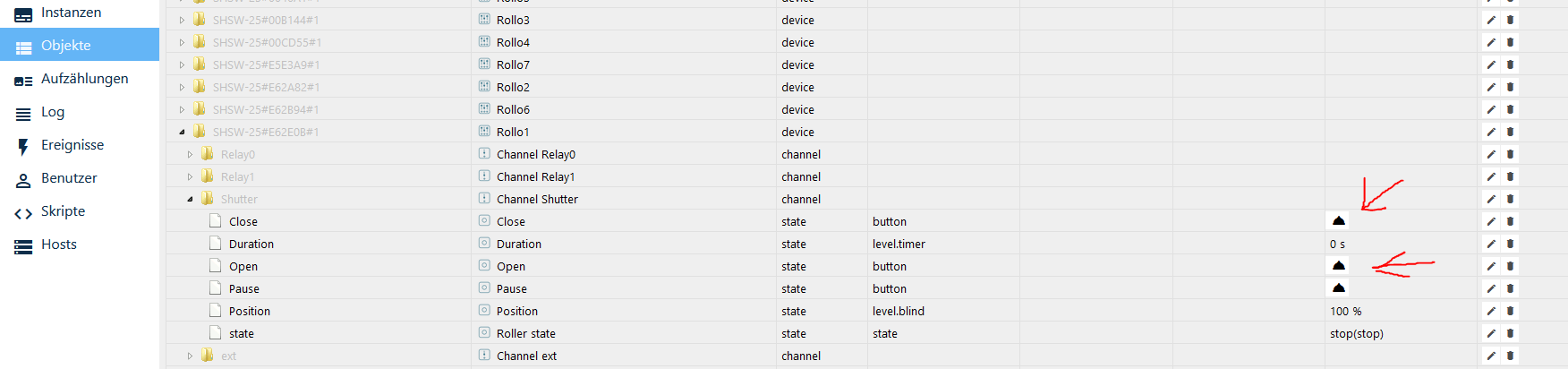Click the 100 % Position value cell

[1345, 311]
